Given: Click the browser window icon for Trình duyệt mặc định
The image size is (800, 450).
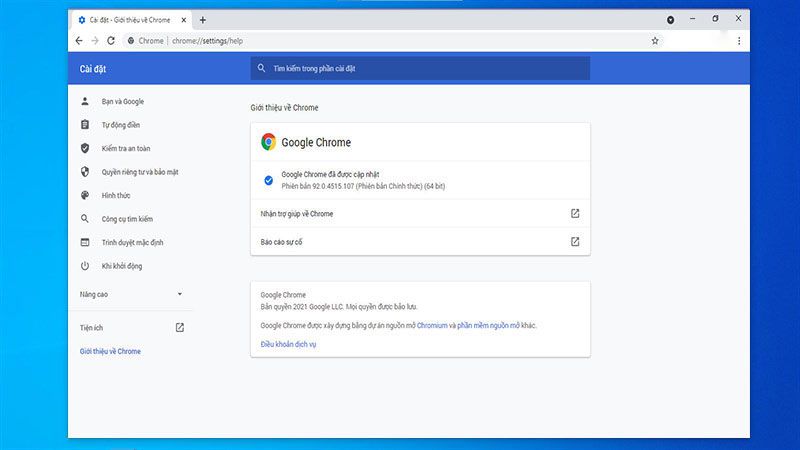Looking at the screenshot, I should 85,242.
